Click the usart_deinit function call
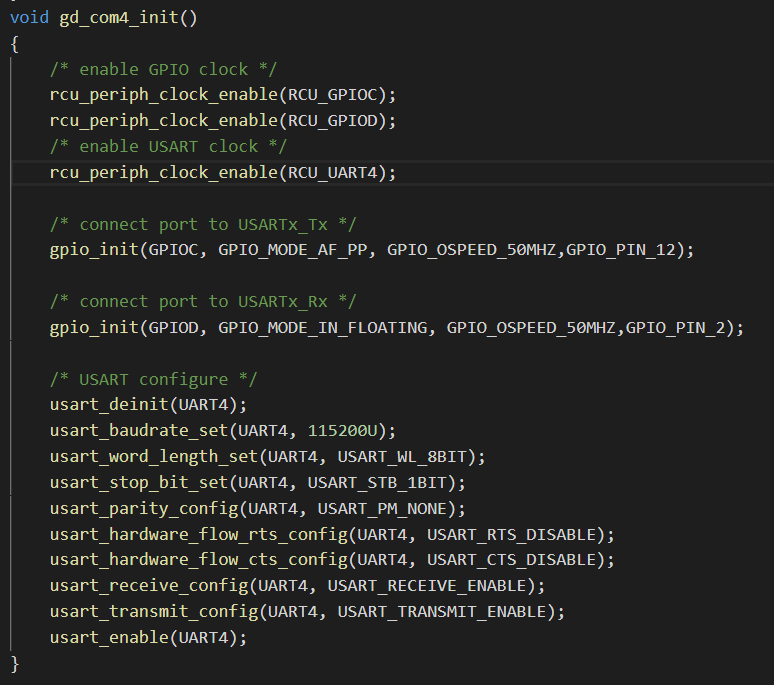The height and width of the screenshot is (685, 774). point(109,405)
